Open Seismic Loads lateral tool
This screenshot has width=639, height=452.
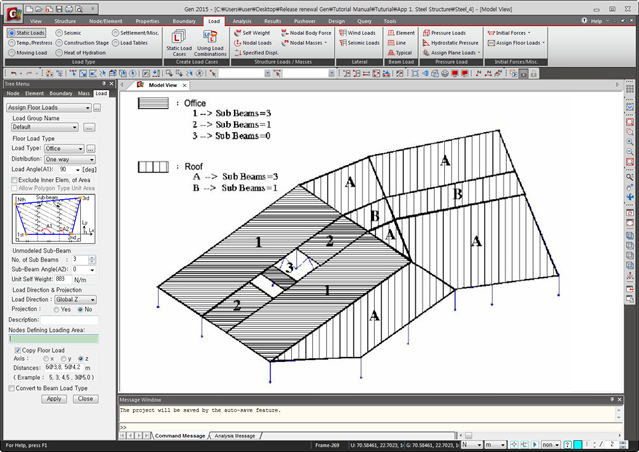point(359,43)
